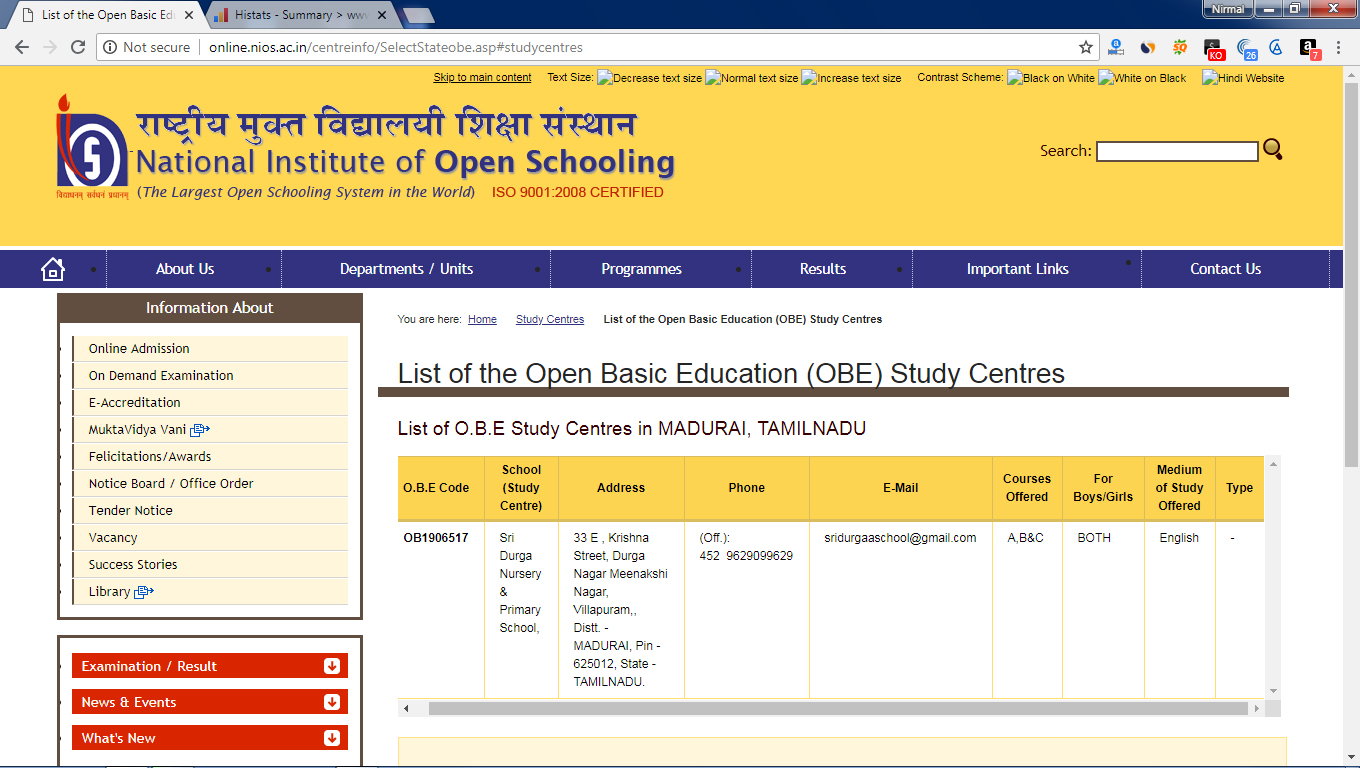1360x768 pixels.
Task: Click the email sridurgaaschool@gmail.com
Action: pyautogui.click(x=900, y=538)
